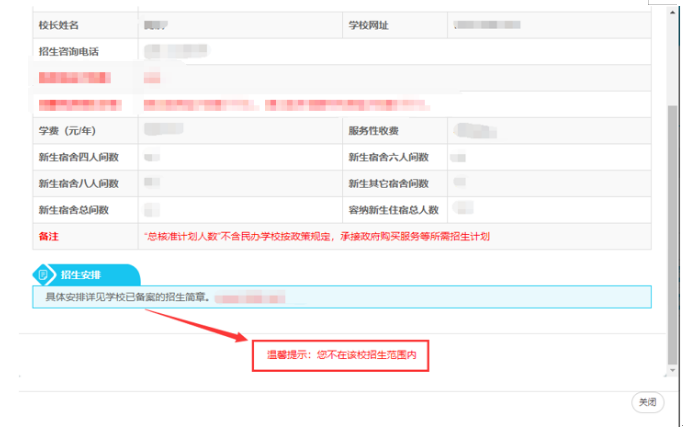
Task: Click the 容纳新生住宿总人数 label
Action: [x=393, y=210]
